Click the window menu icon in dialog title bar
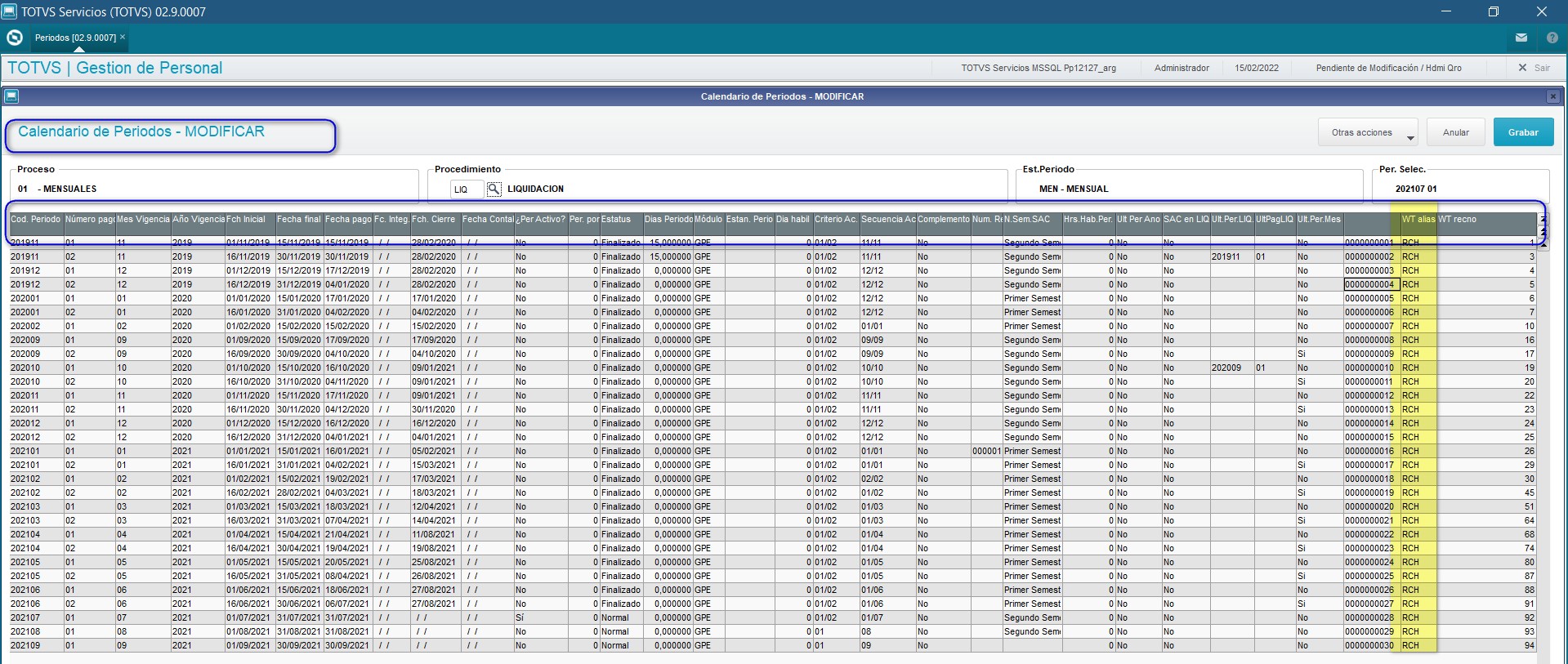1568x664 pixels. 11,96
